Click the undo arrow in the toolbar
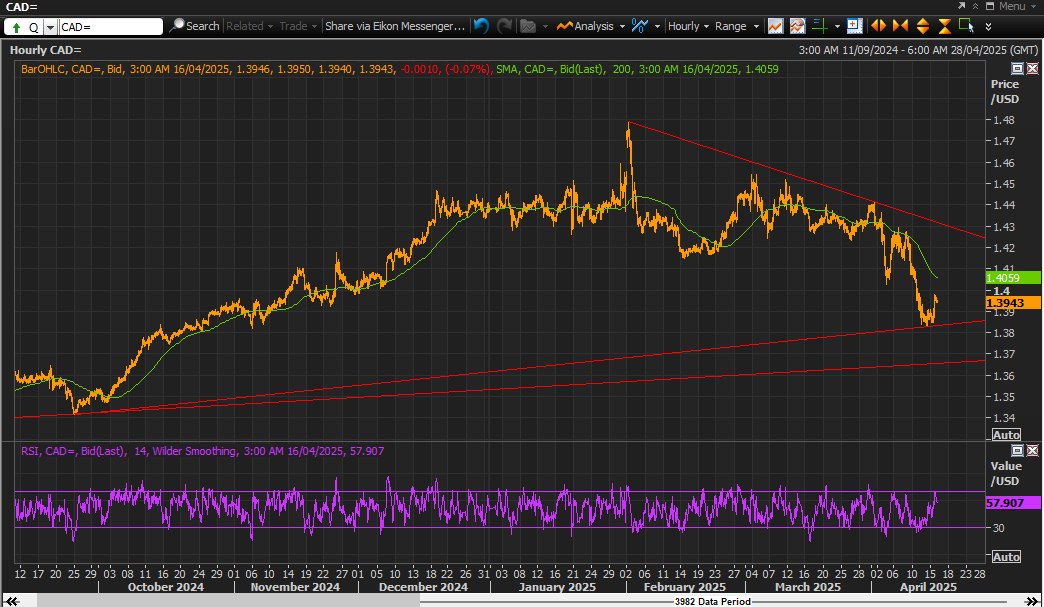 pos(482,26)
